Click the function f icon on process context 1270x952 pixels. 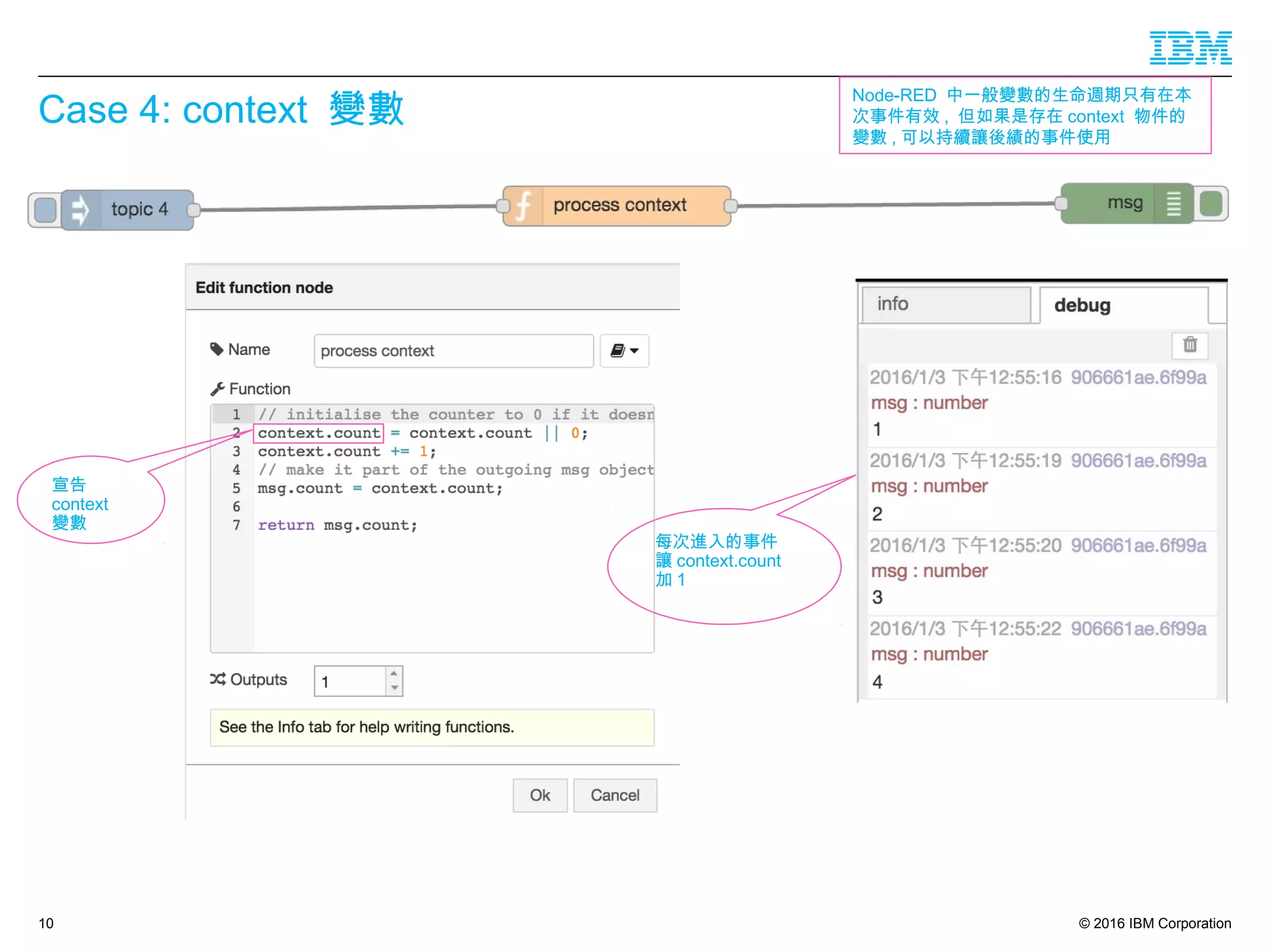click(523, 206)
